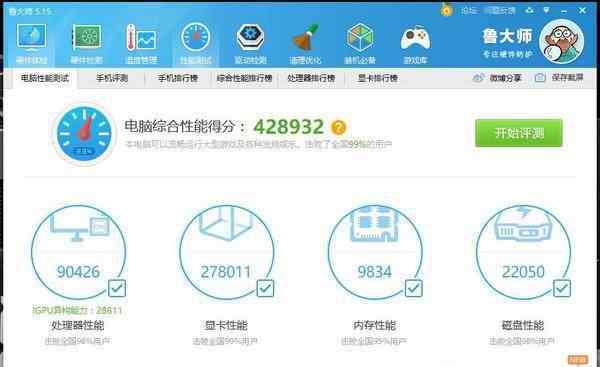This screenshot has height=367, width=600.
Task: Click the cloud-shaped icon in title bar
Action: coord(530,10)
